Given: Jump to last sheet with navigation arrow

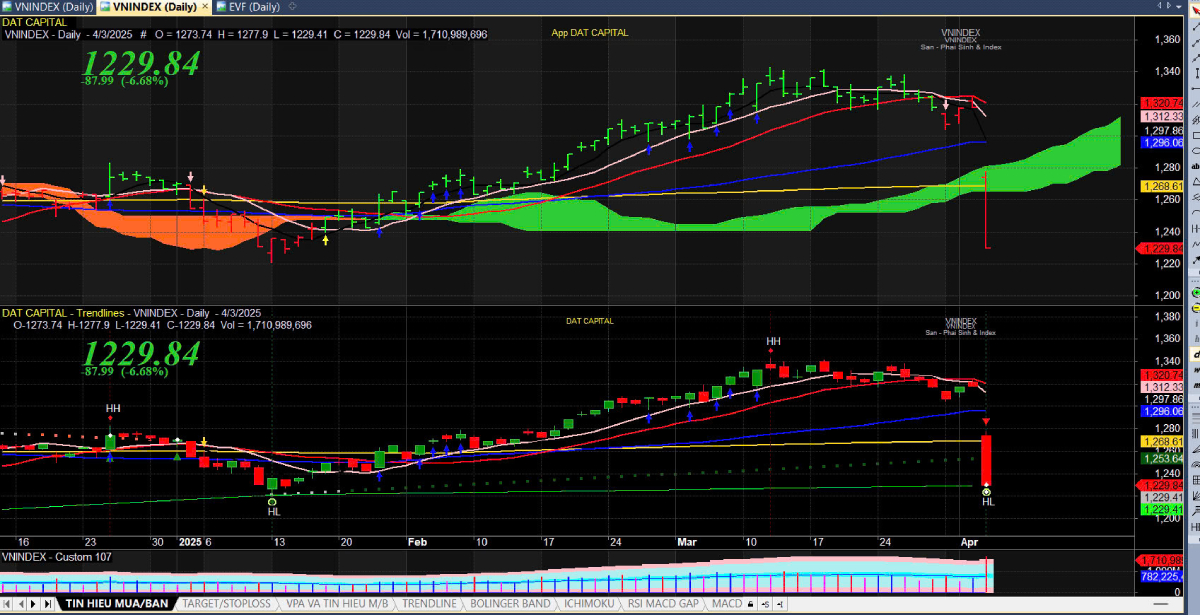Looking at the screenshot, I should [47, 604].
